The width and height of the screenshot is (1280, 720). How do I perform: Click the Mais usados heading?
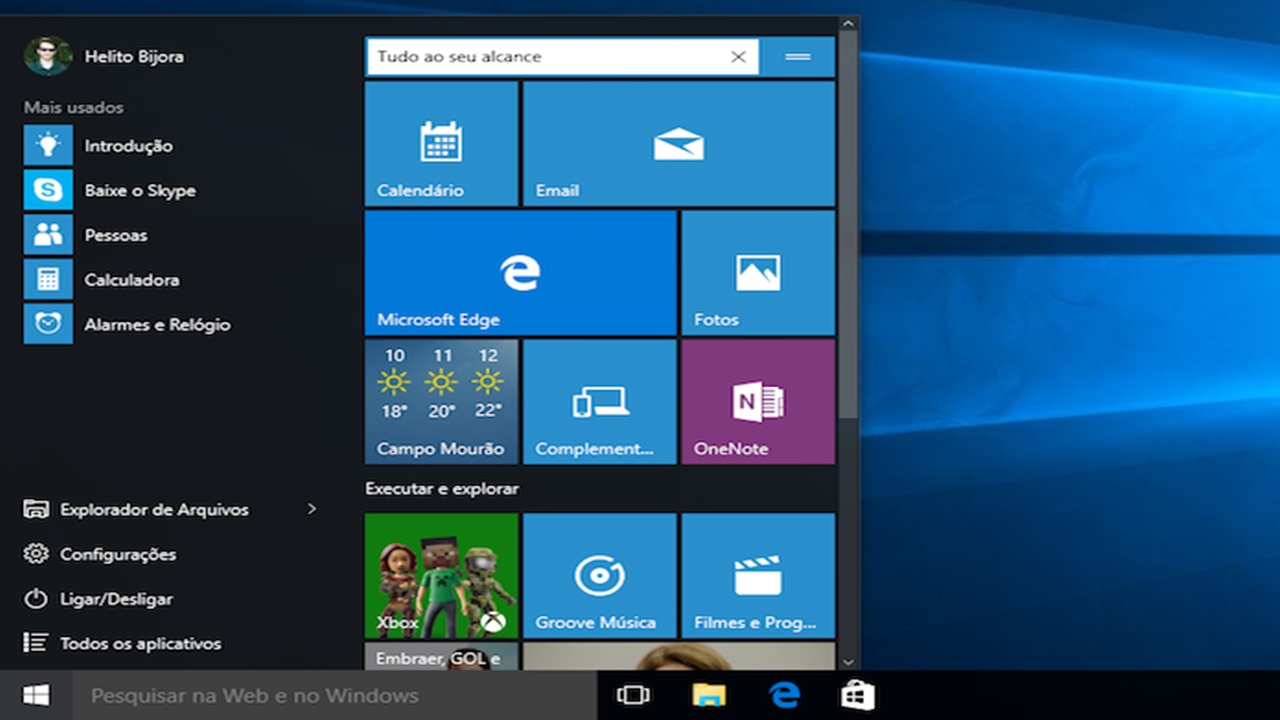click(x=74, y=107)
